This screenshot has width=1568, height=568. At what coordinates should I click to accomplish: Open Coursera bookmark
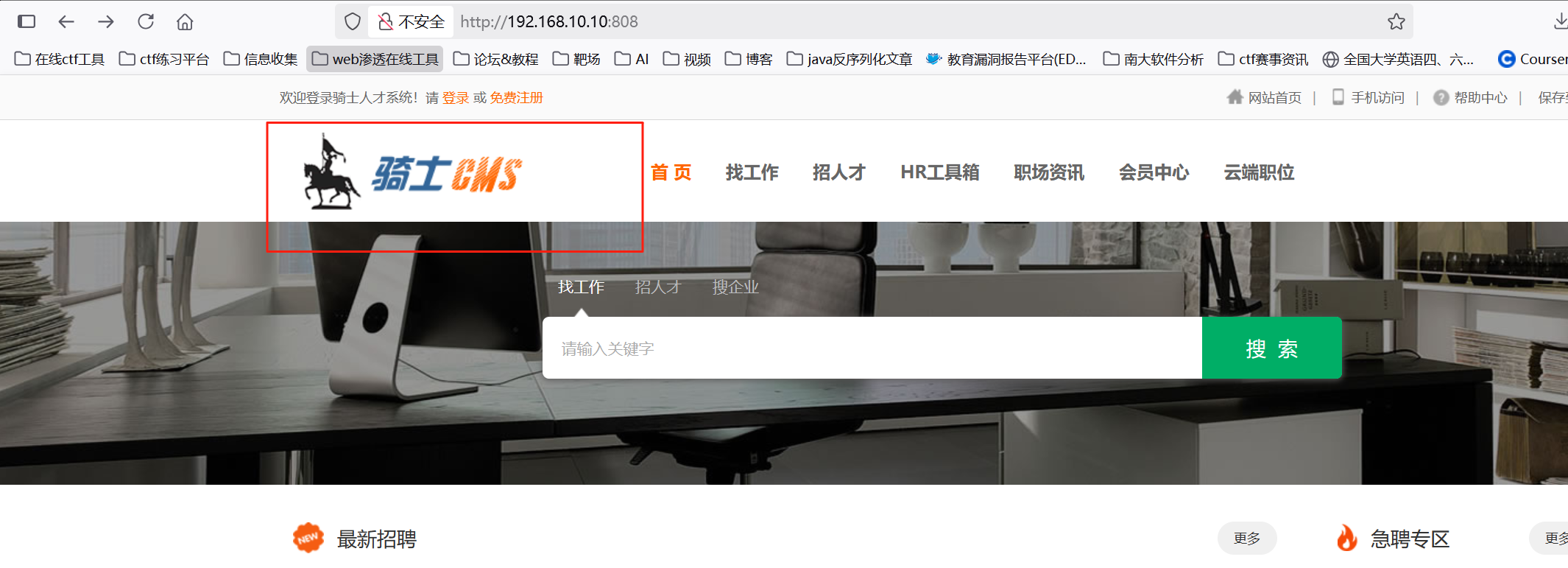point(1533,59)
